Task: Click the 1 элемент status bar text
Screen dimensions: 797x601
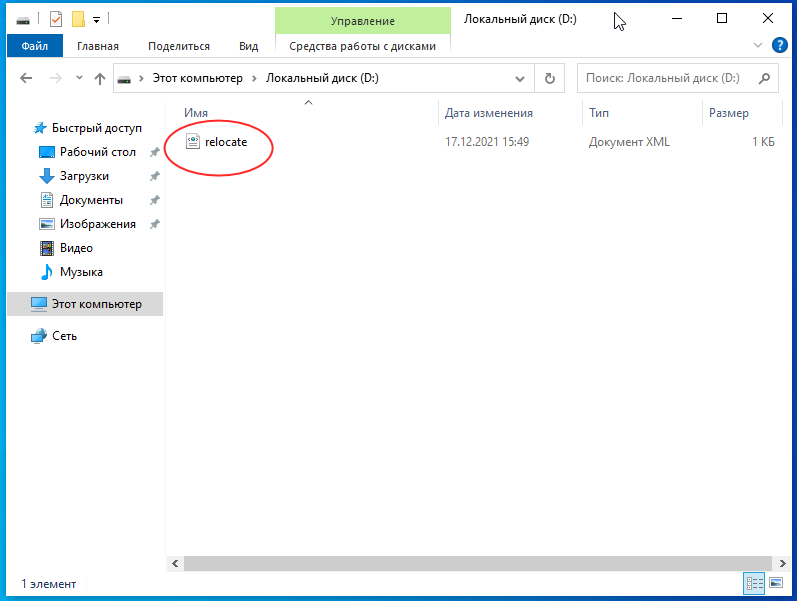Action: pos(49,584)
